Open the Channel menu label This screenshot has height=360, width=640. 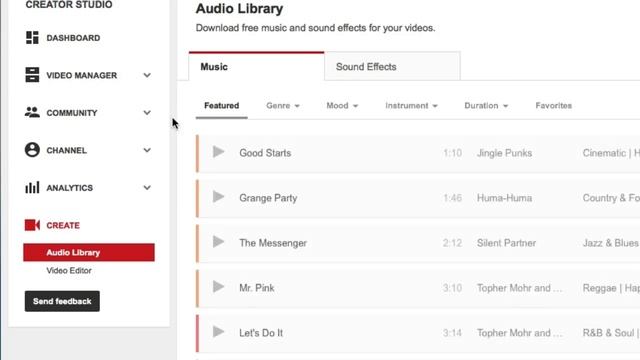coord(67,151)
